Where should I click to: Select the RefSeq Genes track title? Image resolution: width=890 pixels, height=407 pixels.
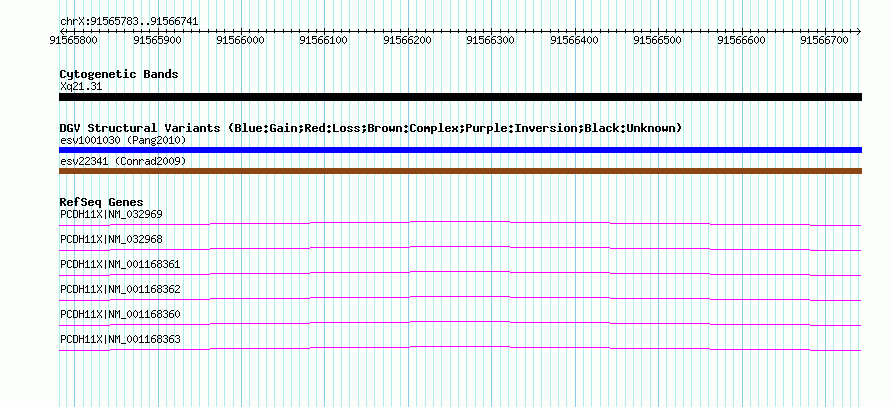102,202
